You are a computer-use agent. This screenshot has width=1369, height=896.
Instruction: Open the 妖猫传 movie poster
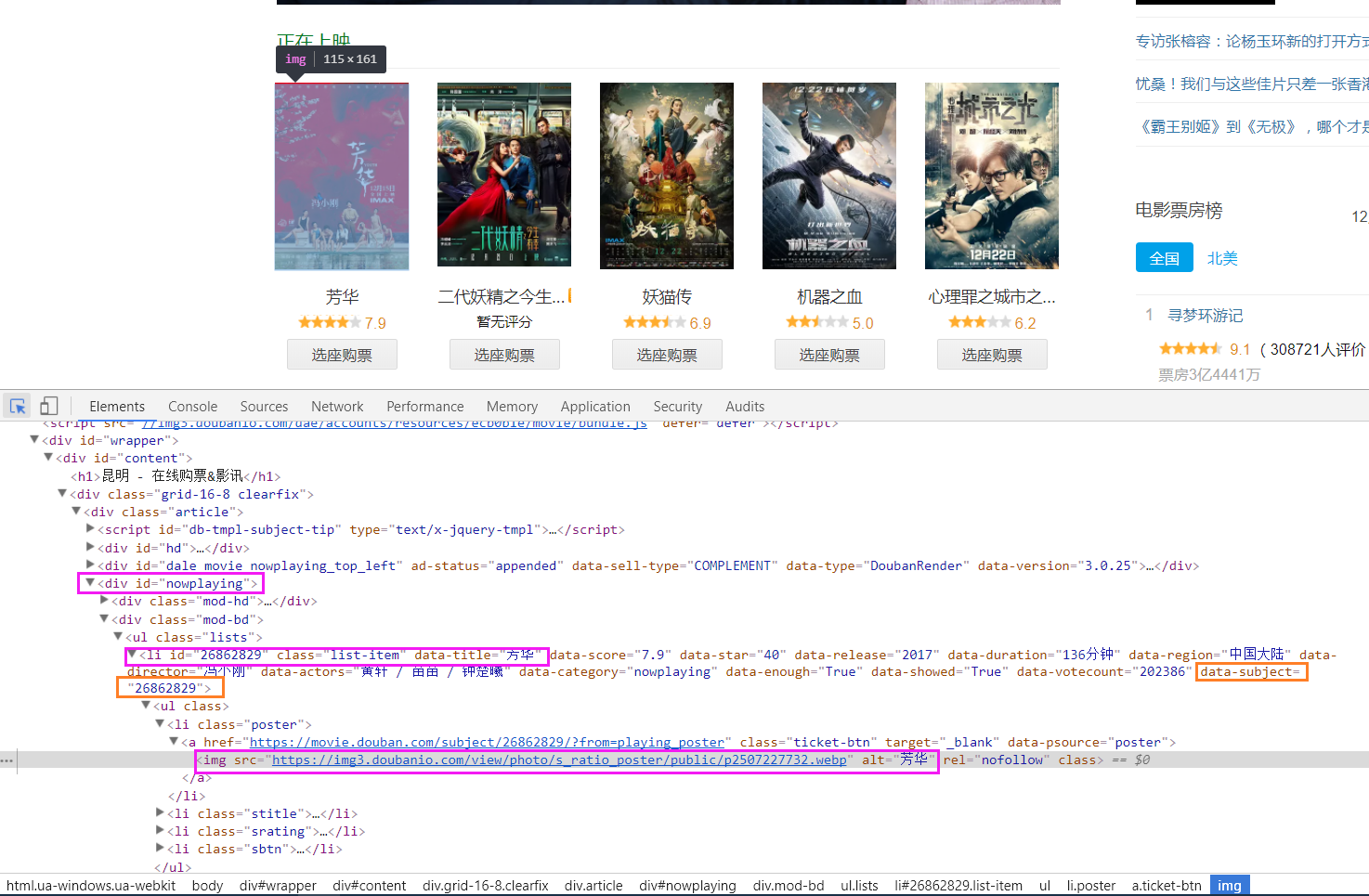(x=667, y=176)
